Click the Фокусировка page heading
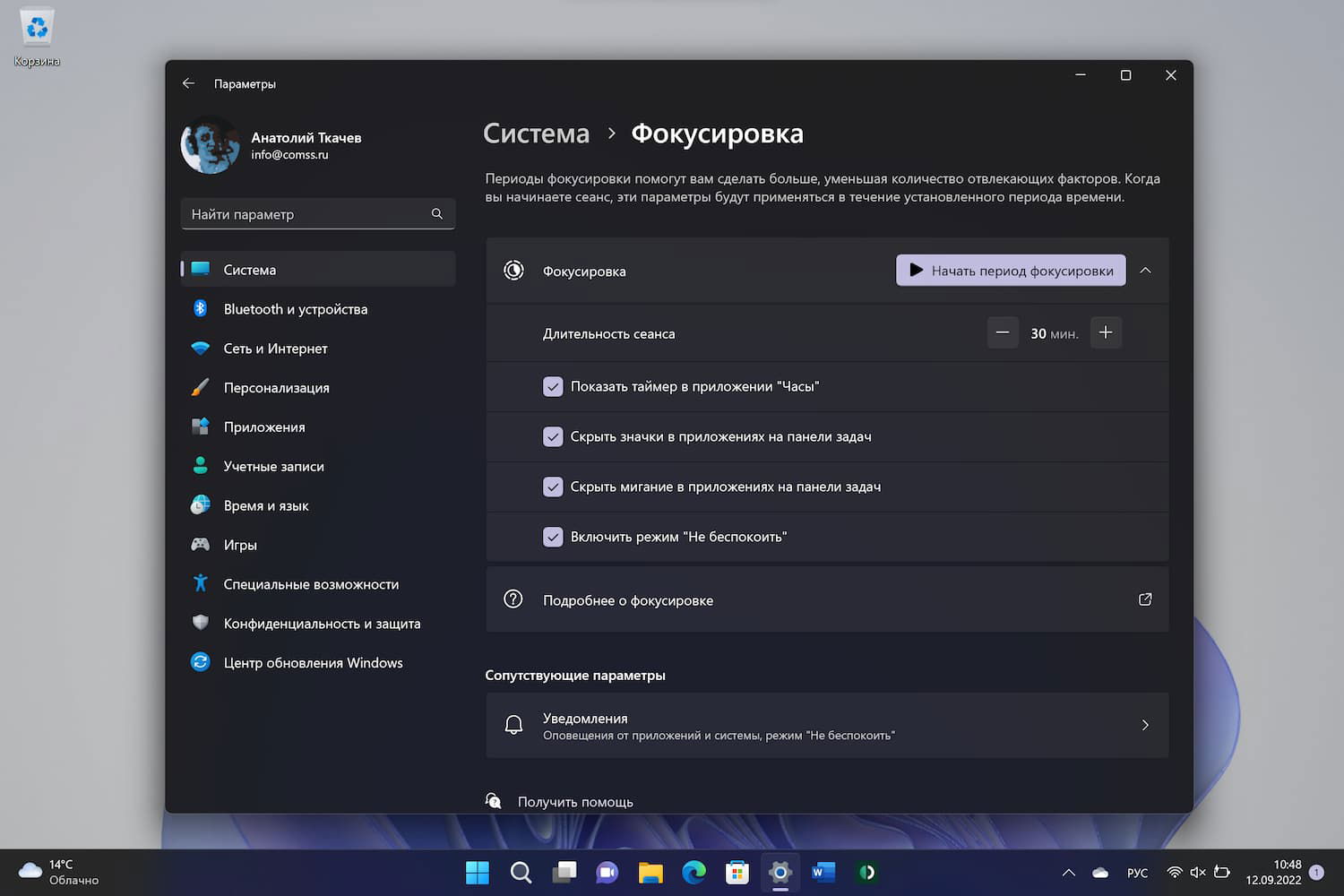The height and width of the screenshot is (896, 1344). click(x=717, y=134)
